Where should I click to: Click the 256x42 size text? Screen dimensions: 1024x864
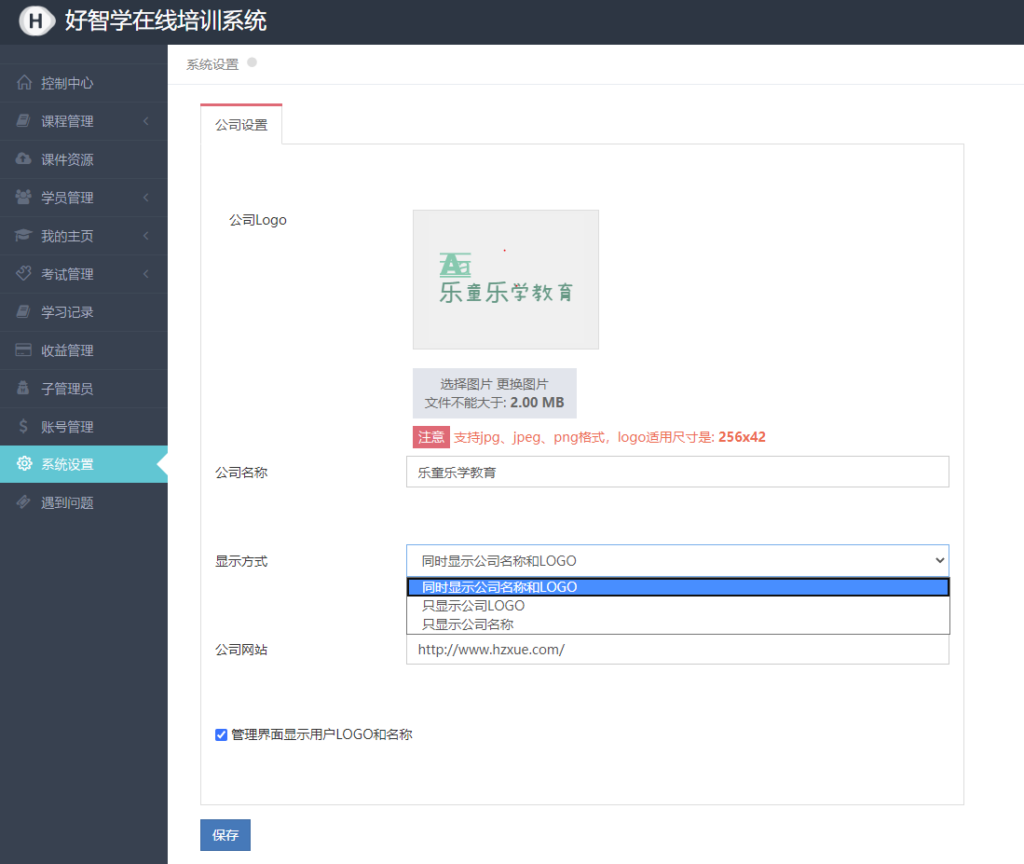(742, 437)
